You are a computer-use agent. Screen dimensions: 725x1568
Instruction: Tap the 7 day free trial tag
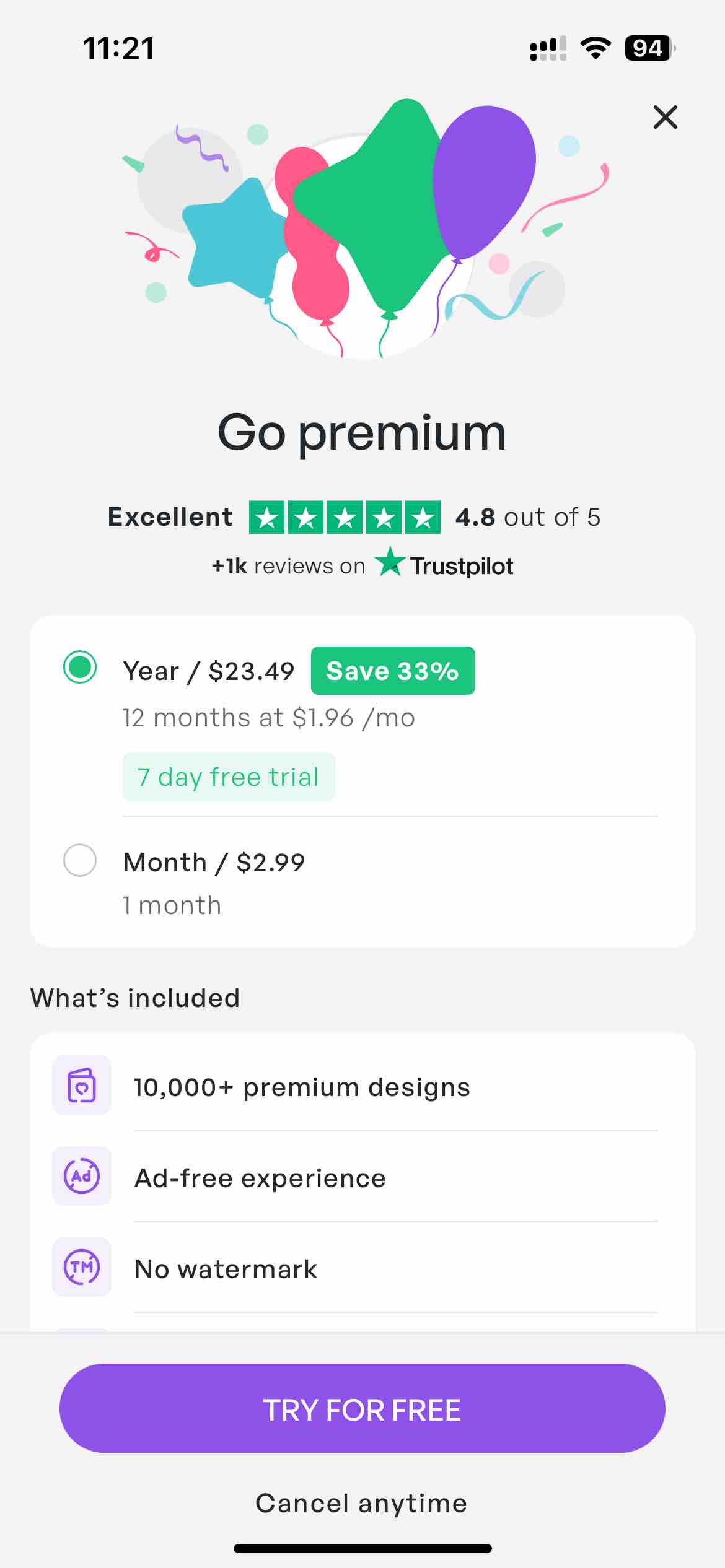(229, 777)
